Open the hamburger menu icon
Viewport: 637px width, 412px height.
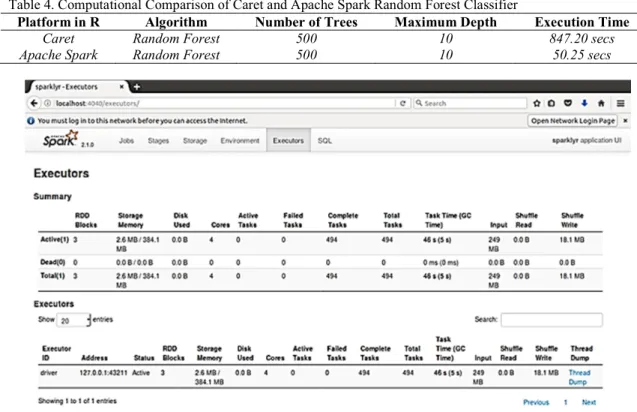620,103
